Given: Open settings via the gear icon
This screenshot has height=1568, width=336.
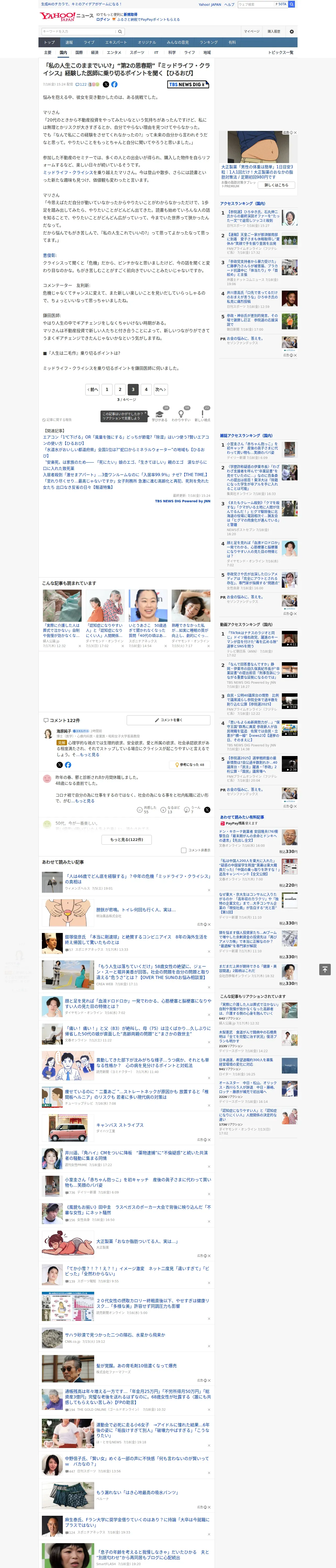Looking at the screenshot, I should (x=292, y=32).
